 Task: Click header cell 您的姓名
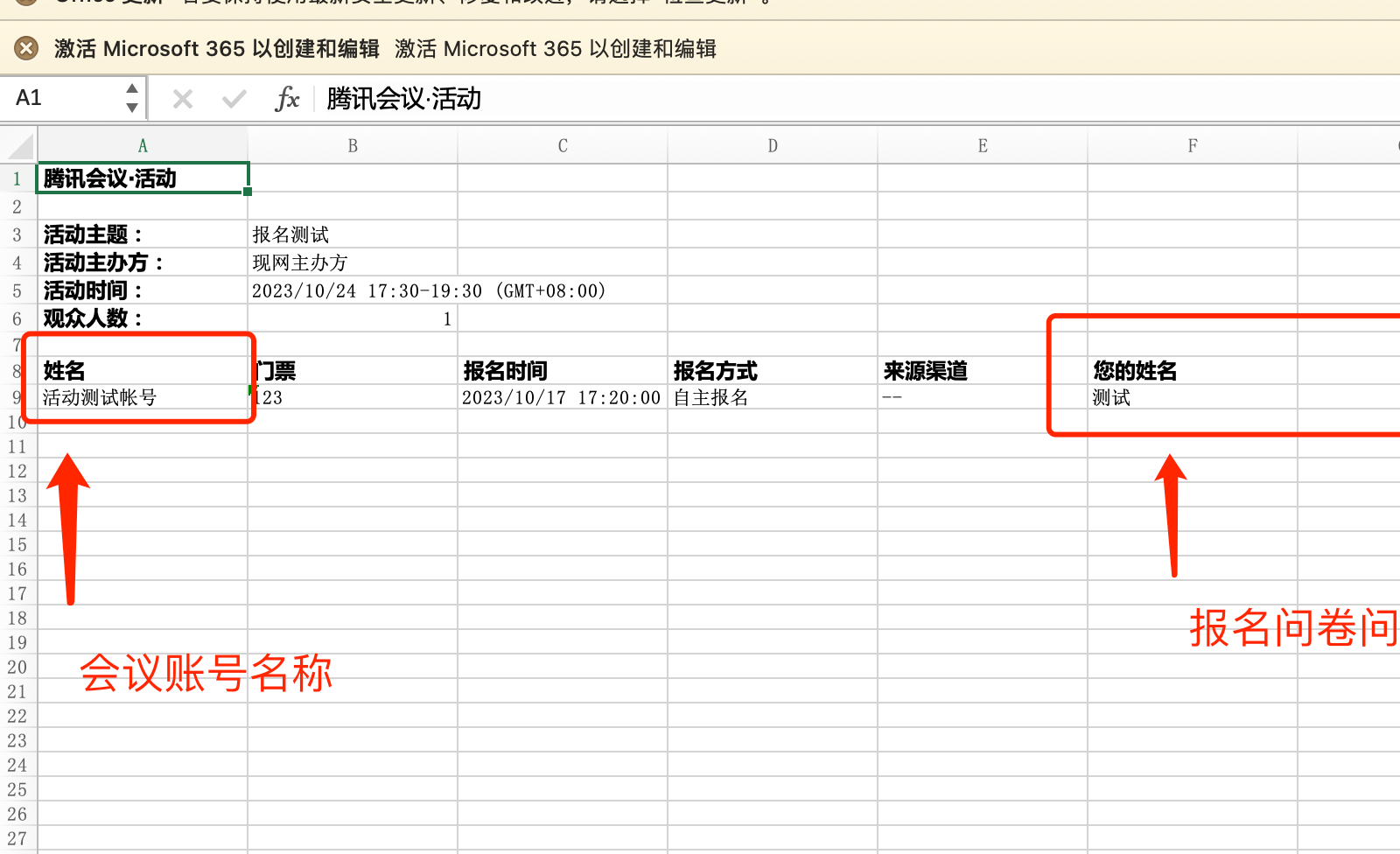tap(1193, 370)
